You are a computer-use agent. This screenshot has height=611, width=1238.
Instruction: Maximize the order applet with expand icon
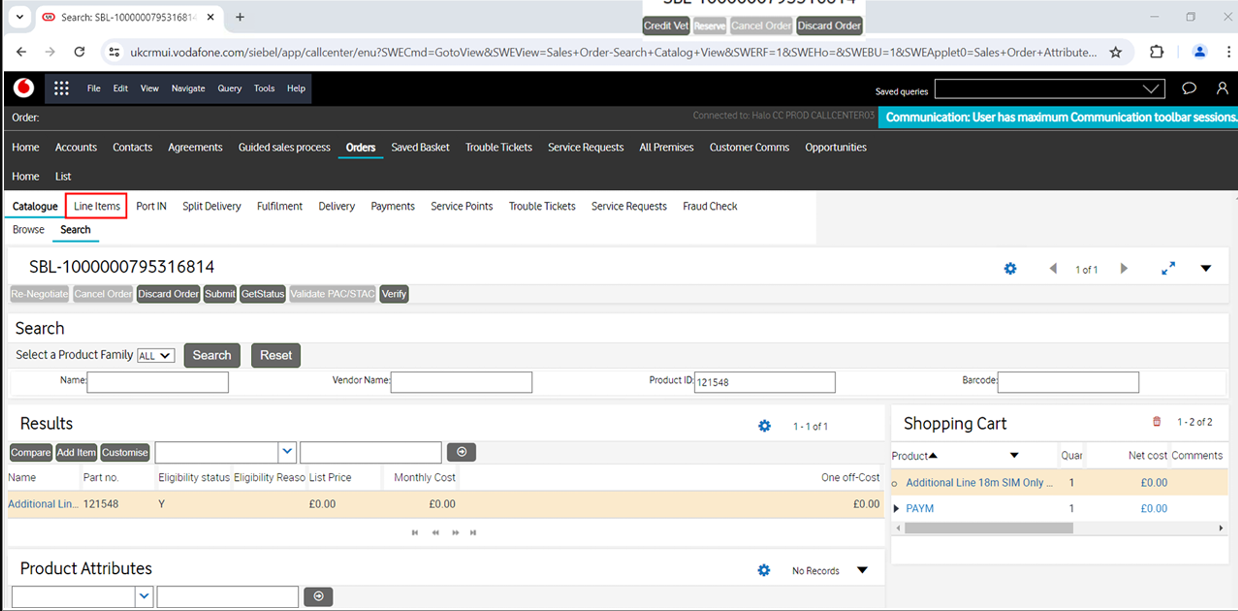pos(1168,269)
